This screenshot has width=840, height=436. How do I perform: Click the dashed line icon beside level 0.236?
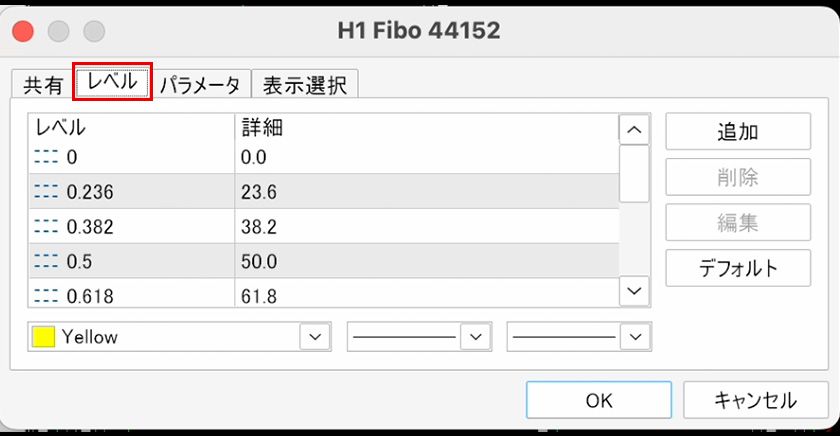point(48,191)
